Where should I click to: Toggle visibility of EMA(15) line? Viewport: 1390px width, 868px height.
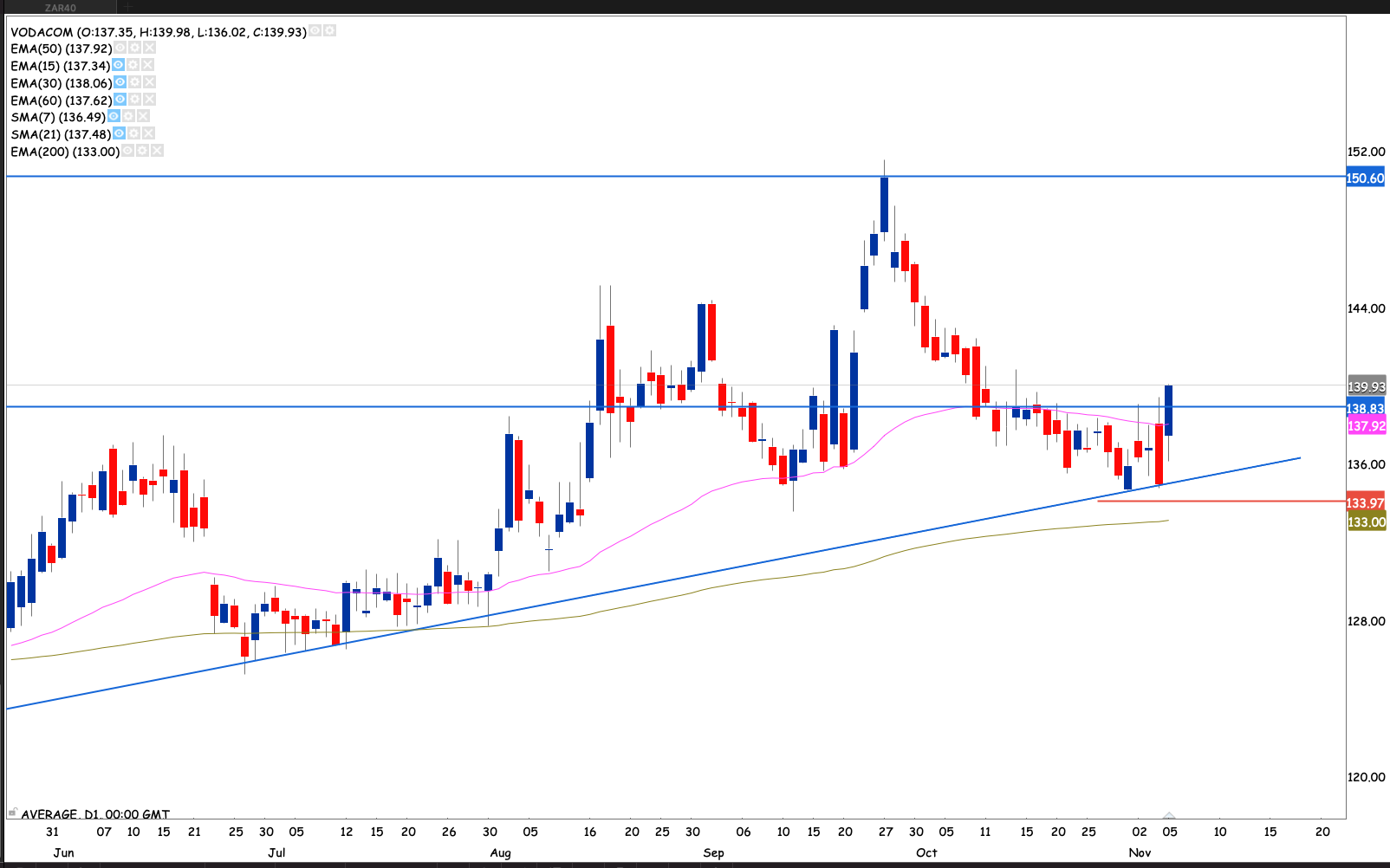tap(119, 65)
